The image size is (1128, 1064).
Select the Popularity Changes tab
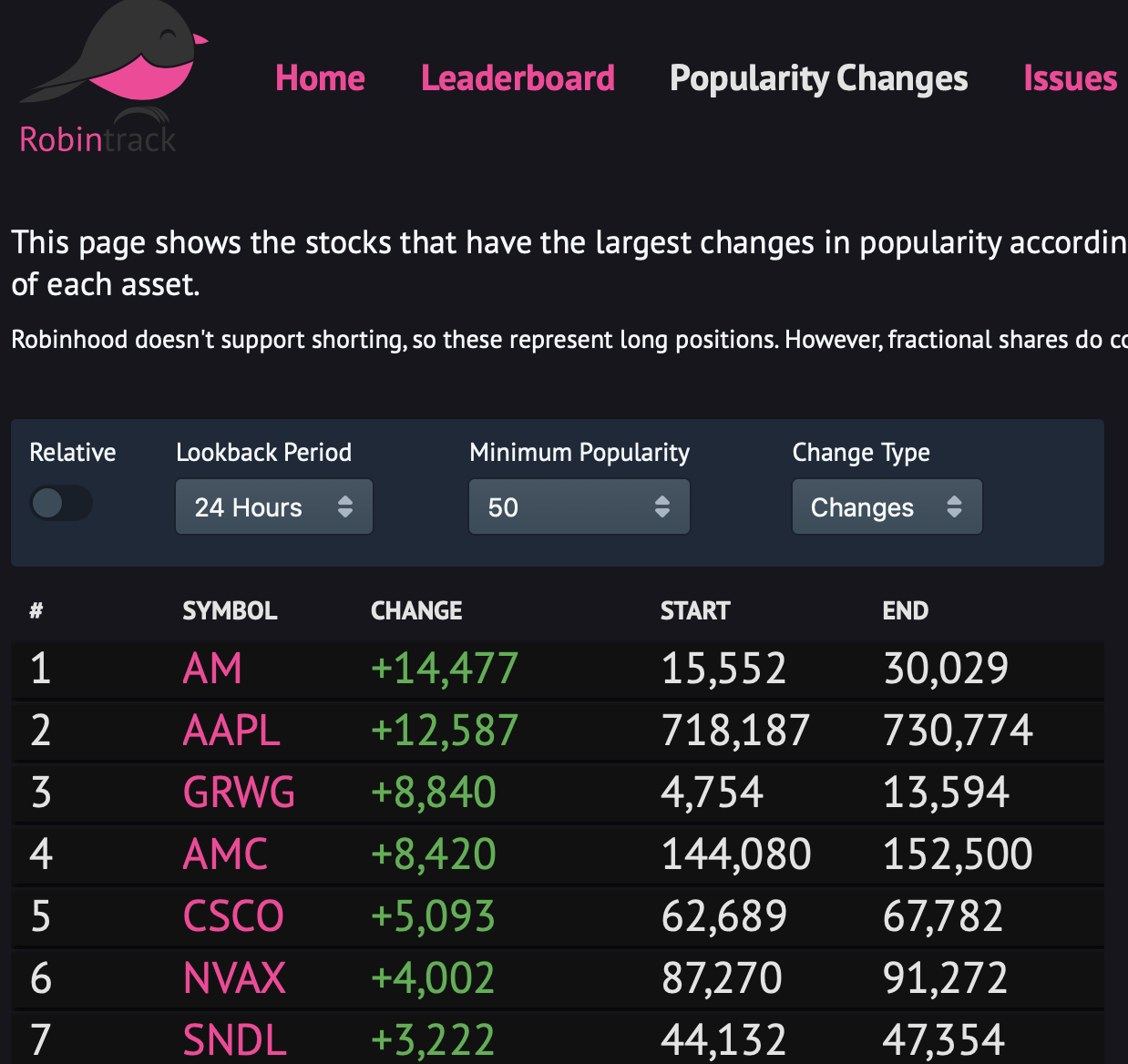click(x=818, y=79)
